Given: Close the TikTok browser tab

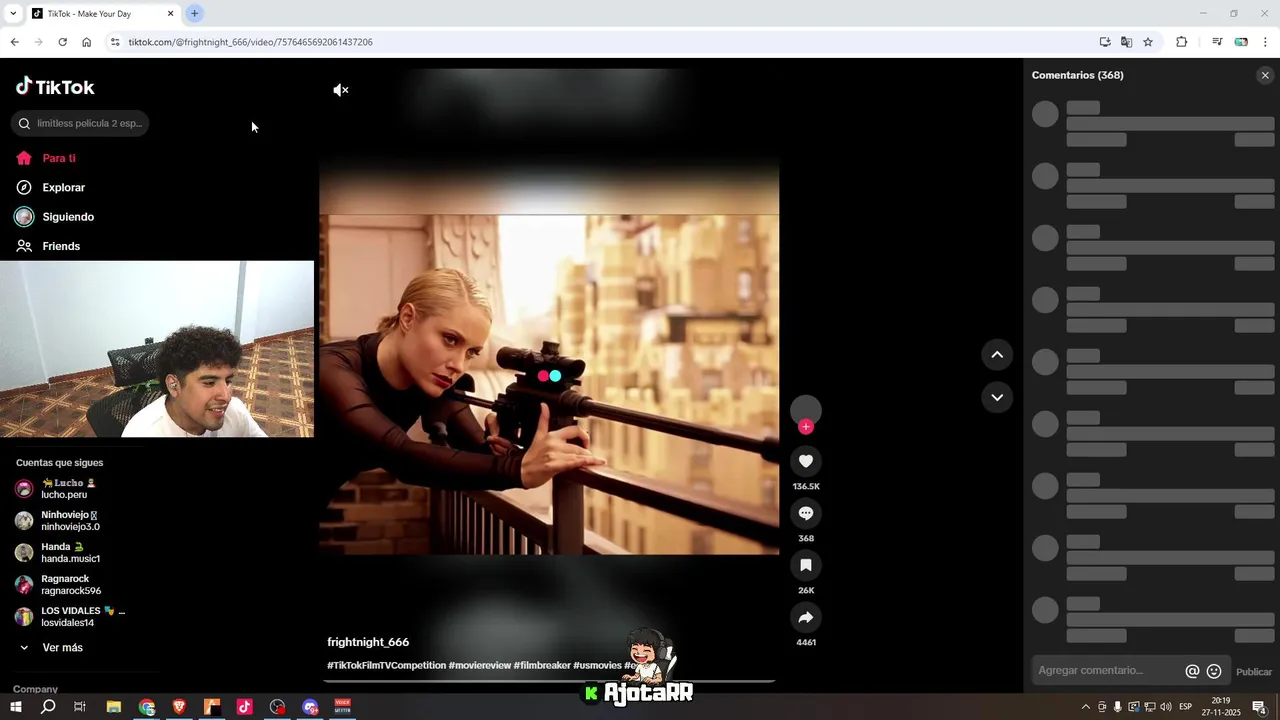Looking at the screenshot, I should coord(170,14).
